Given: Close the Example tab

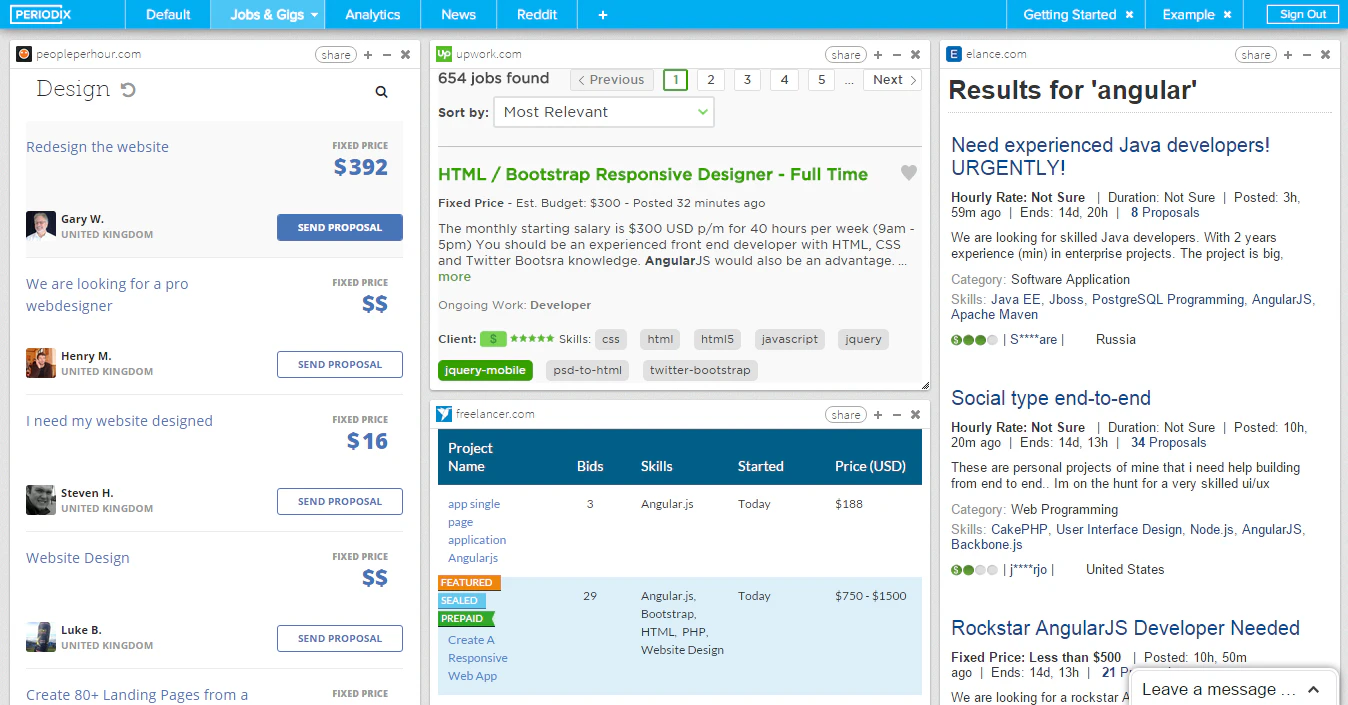Looking at the screenshot, I should (x=1226, y=15).
